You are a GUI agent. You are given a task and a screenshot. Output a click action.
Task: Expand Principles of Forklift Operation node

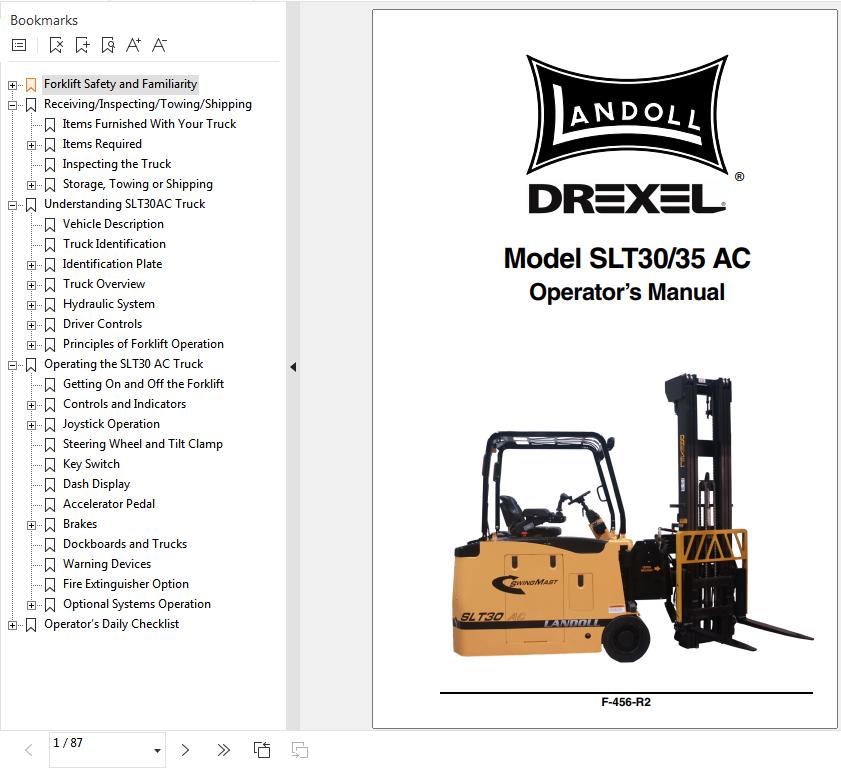coord(31,345)
